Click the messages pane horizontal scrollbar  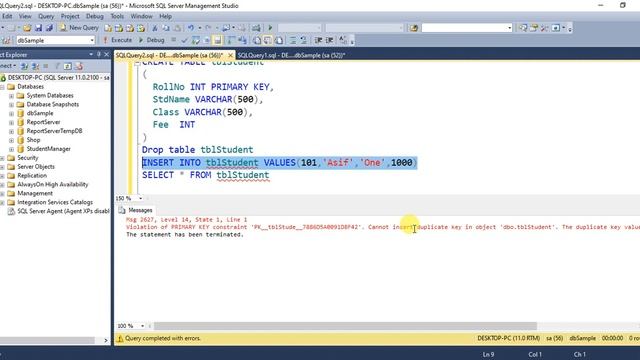tap(345, 326)
